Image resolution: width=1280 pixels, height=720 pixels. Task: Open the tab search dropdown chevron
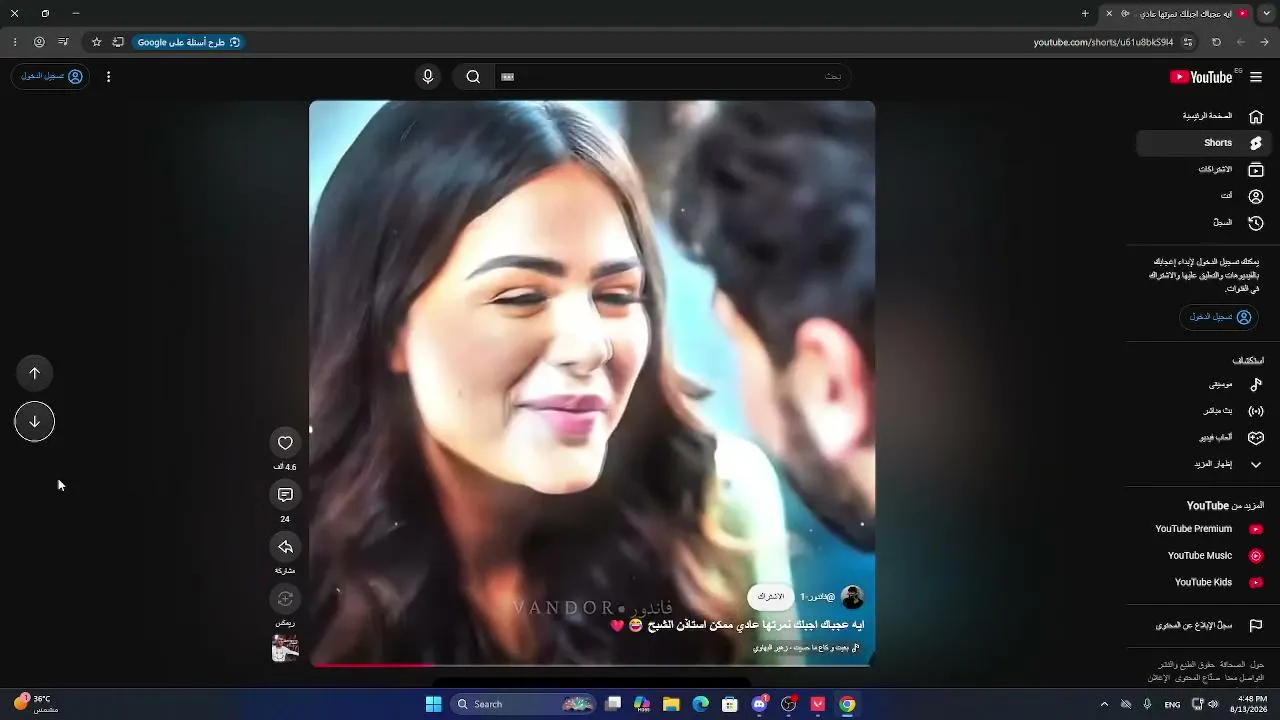(1266, 14)
